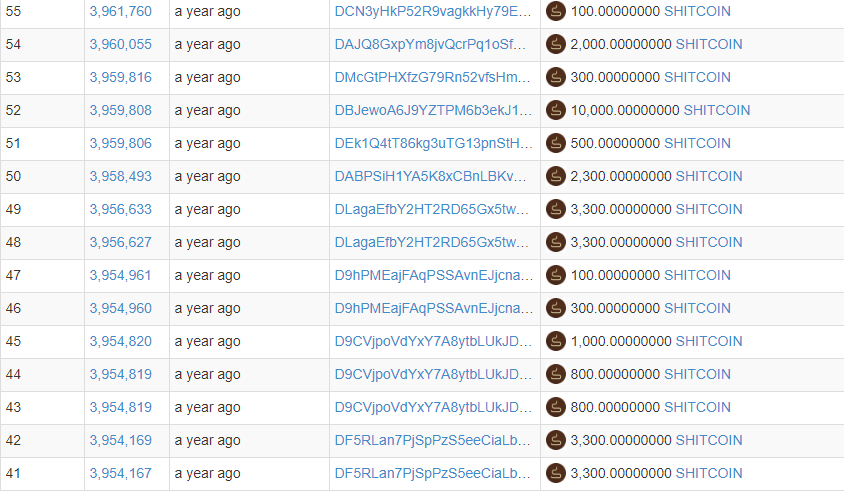
Task: Open DF5RLan7PjSpPzS5eeCiaLb address in row 42
Action: [x=432, y=440]
